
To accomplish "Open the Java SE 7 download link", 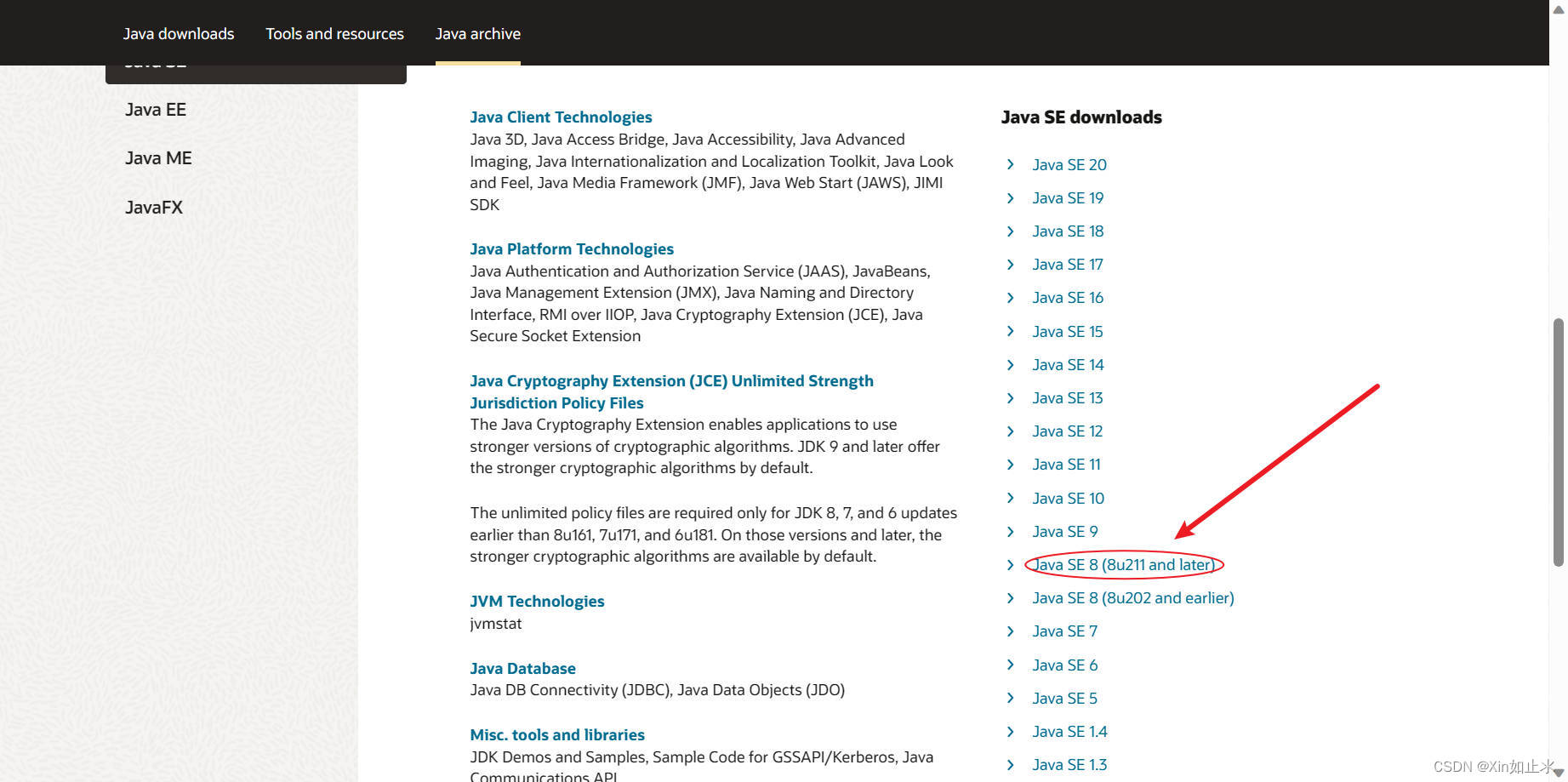I will click(x=1065, y=631).
